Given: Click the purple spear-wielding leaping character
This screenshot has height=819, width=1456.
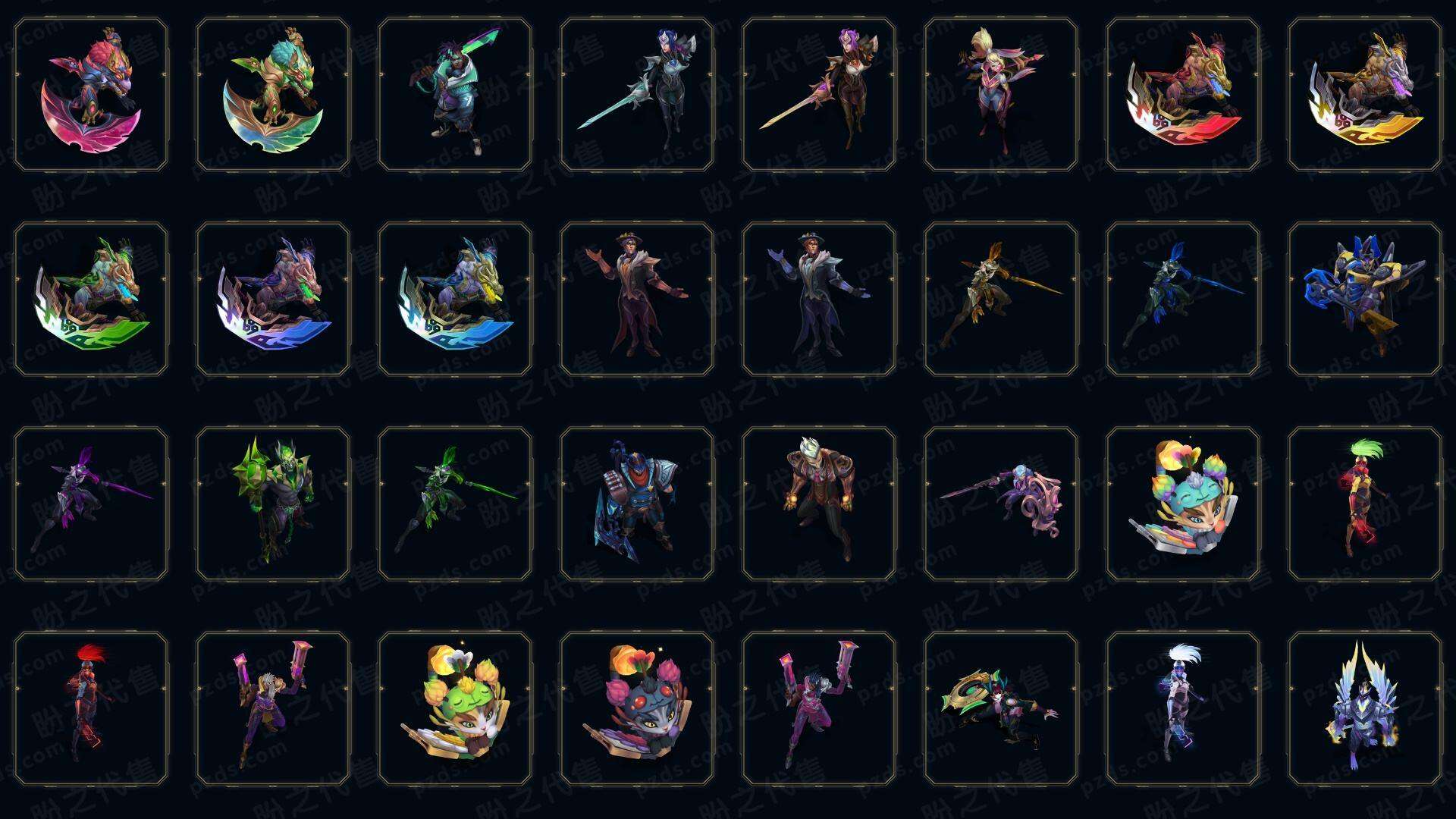Looking at the screenshot, I should (x=91, y=504).
